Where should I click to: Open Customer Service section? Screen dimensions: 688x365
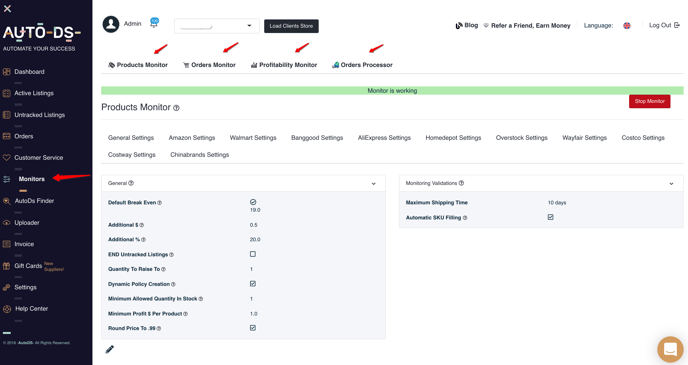pyautogui.click(x=39, y=157)
